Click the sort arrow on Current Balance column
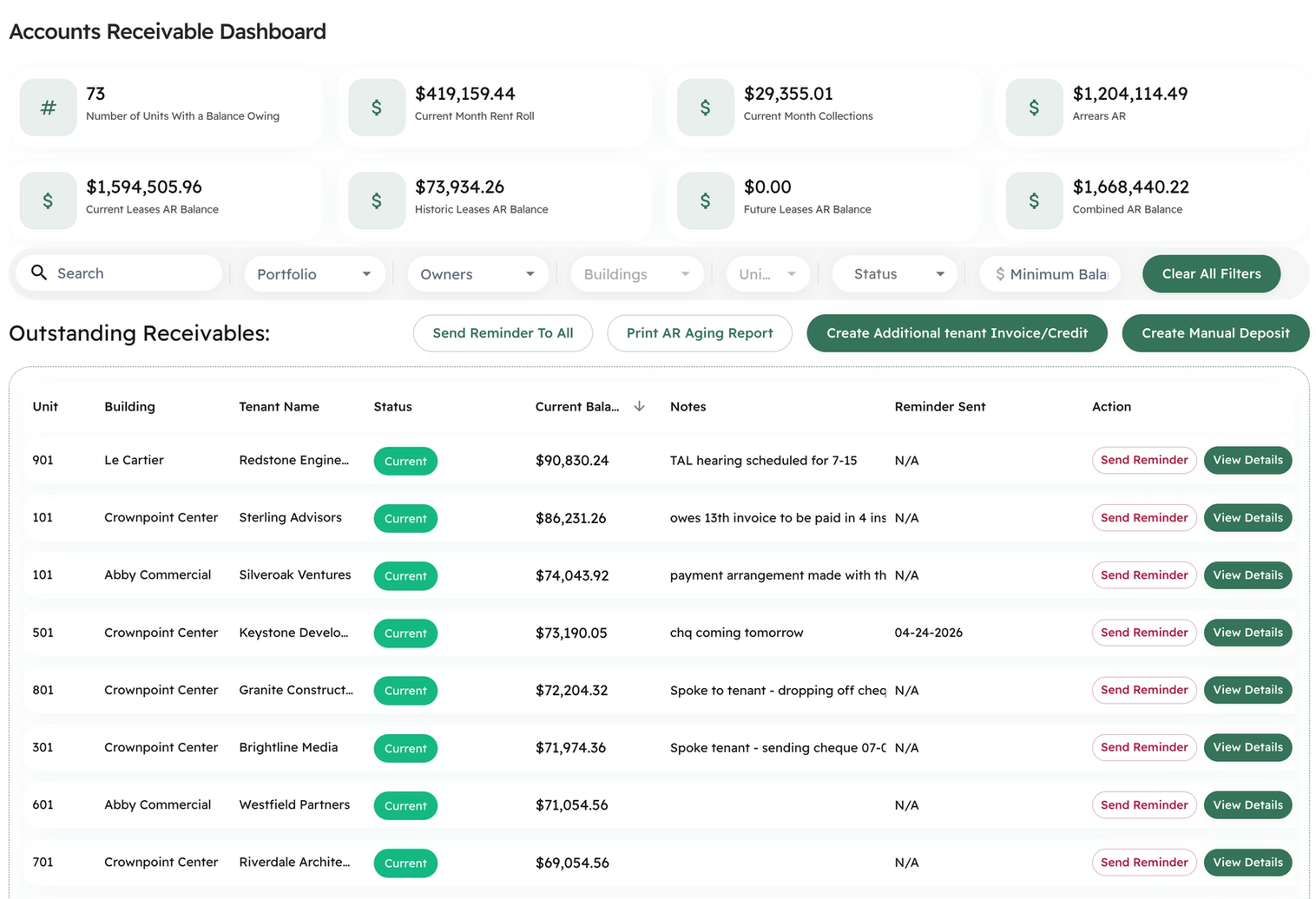 click(640, 406)
